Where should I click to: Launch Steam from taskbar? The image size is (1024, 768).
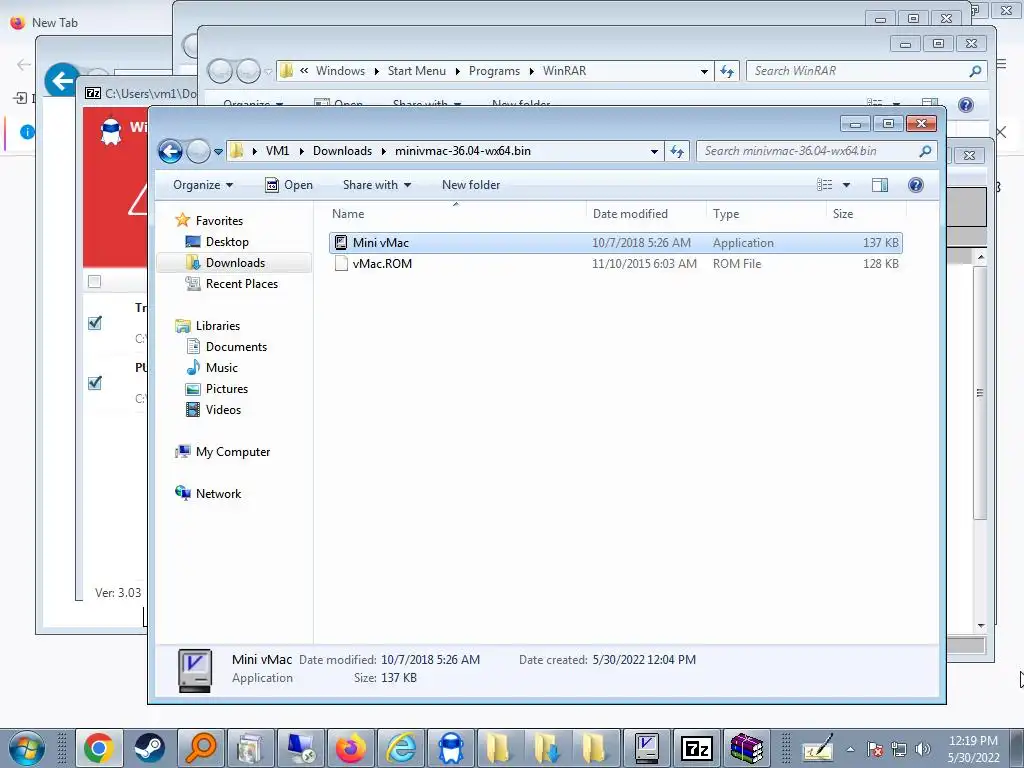tap(150, 748)
